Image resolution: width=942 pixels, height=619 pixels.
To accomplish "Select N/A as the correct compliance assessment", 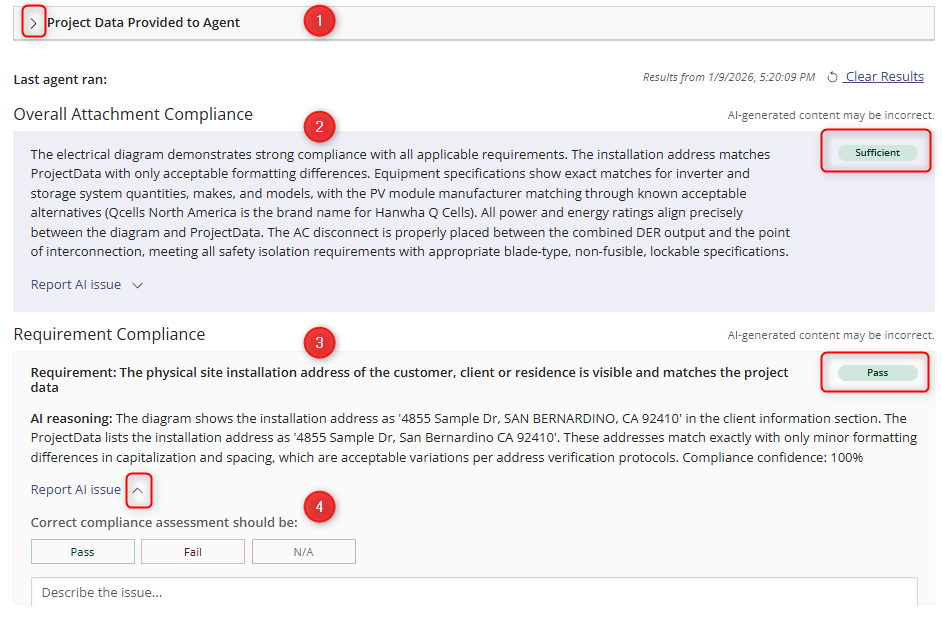I will coord(303,551).
